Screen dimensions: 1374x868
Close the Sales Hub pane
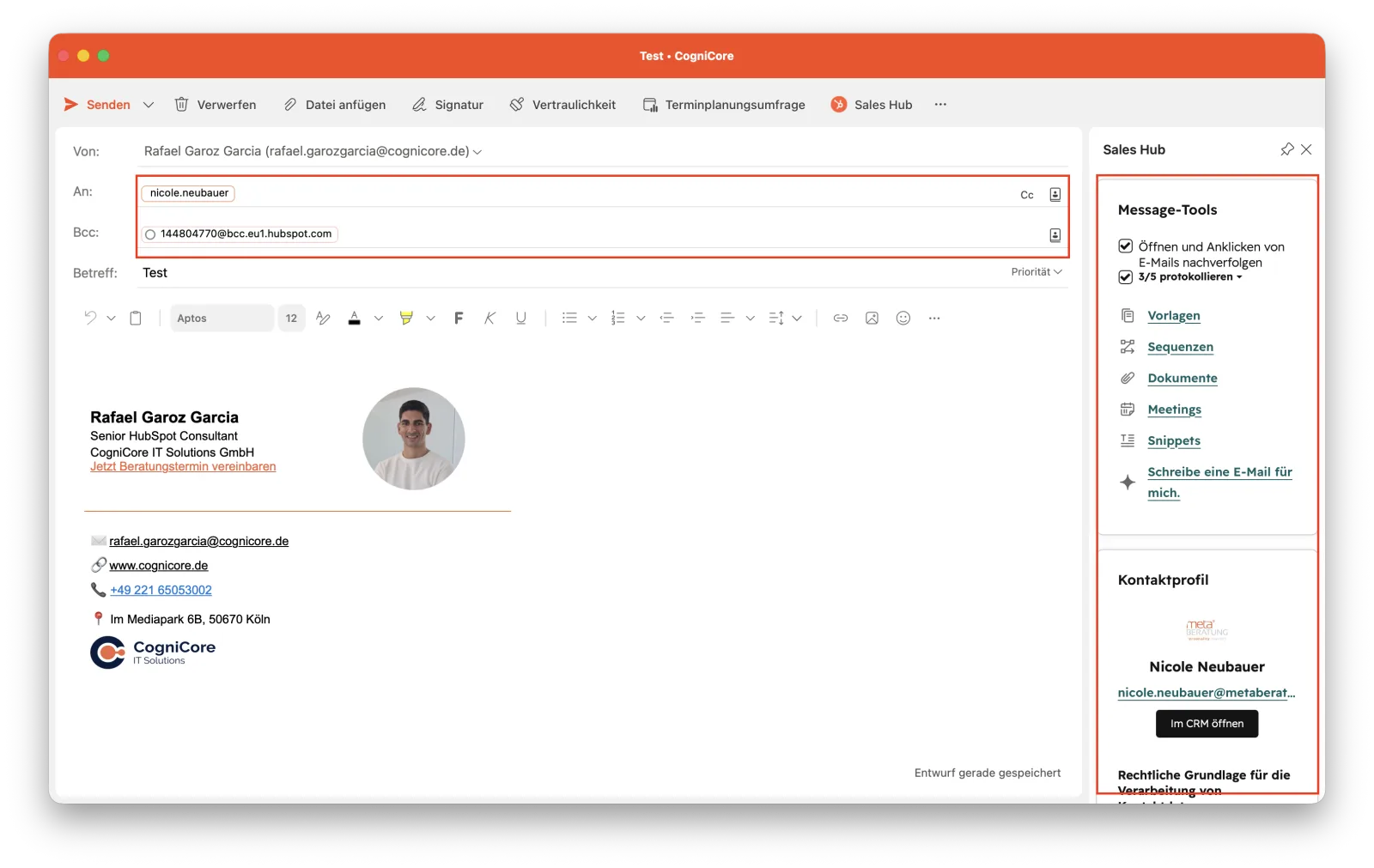[x=1307, y=149]
